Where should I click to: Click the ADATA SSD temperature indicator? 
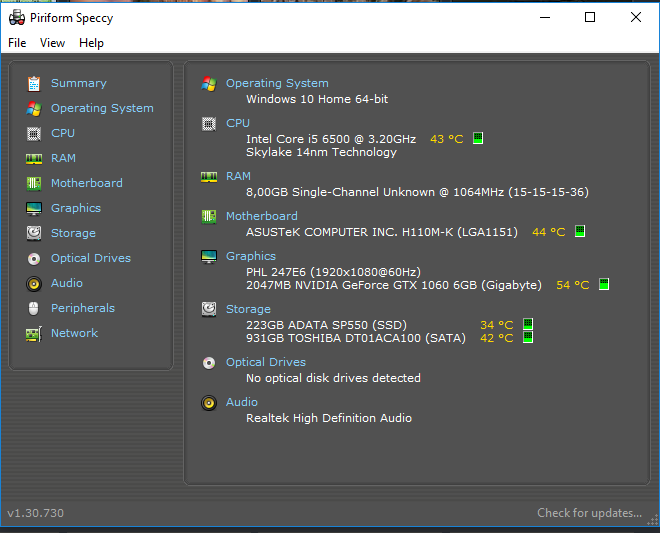[528, 324]
